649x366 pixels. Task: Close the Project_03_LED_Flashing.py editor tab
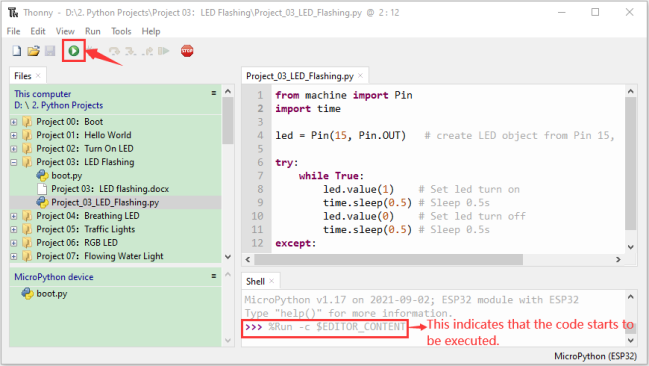tap(361, 75)
